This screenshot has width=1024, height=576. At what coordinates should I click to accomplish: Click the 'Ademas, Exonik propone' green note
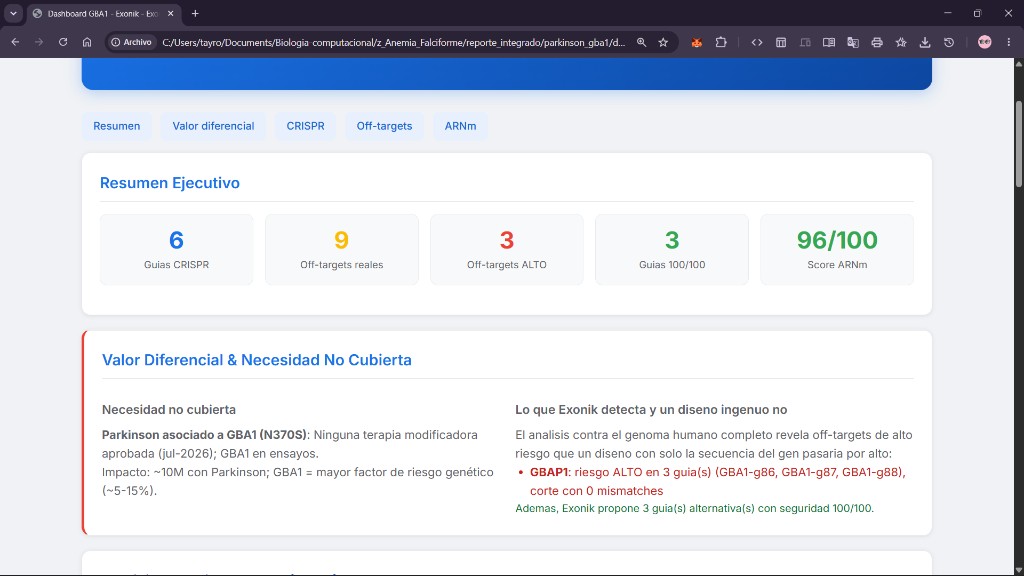(694, 508)
